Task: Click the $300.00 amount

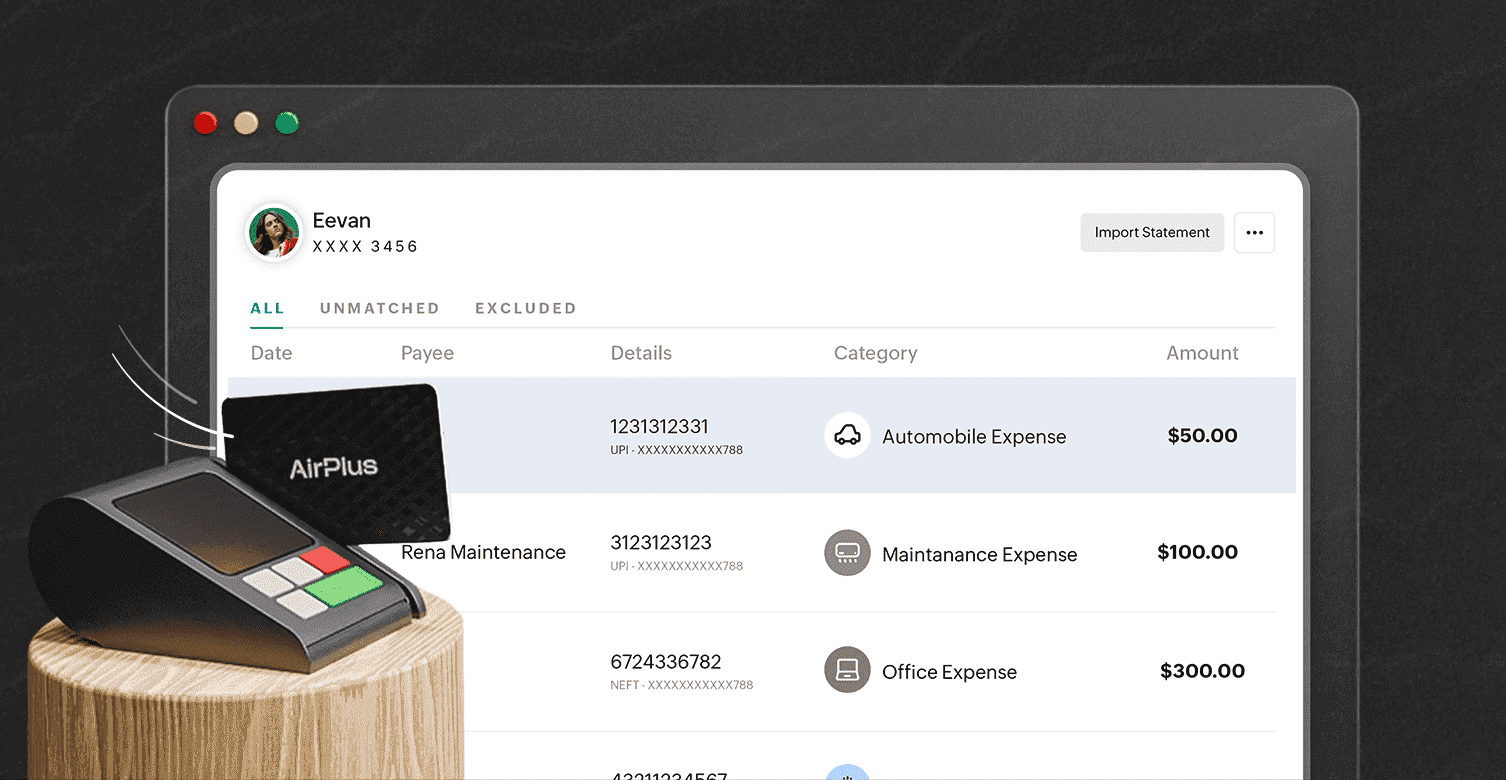Action: [x=1202, y=671]
